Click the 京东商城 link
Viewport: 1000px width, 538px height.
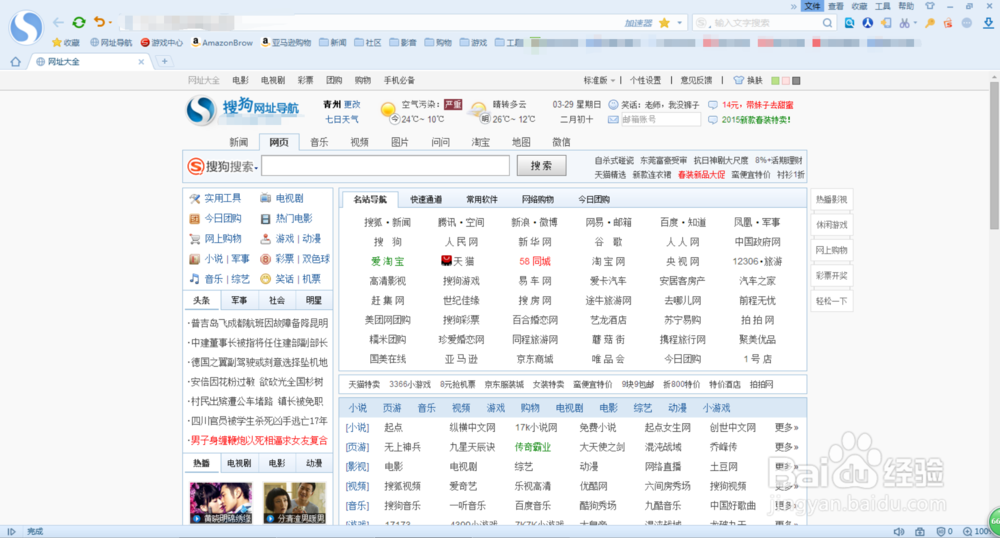(534, 359)
